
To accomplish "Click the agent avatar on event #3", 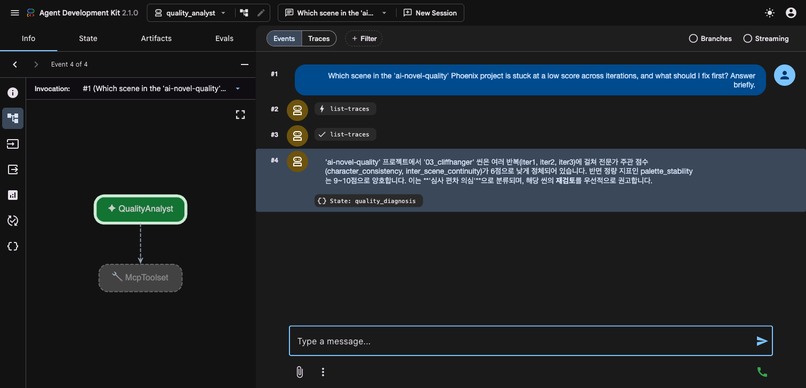I will tap(297, 135).
